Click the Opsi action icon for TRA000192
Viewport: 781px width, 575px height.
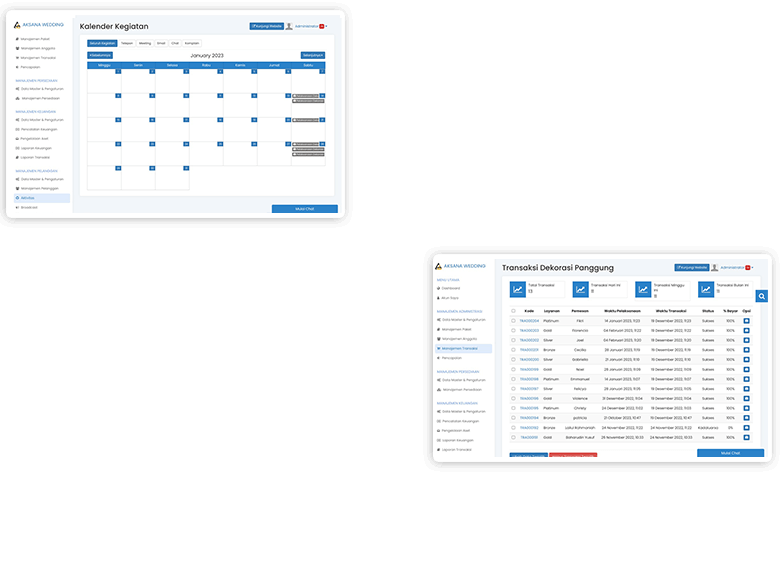[746, 427]
